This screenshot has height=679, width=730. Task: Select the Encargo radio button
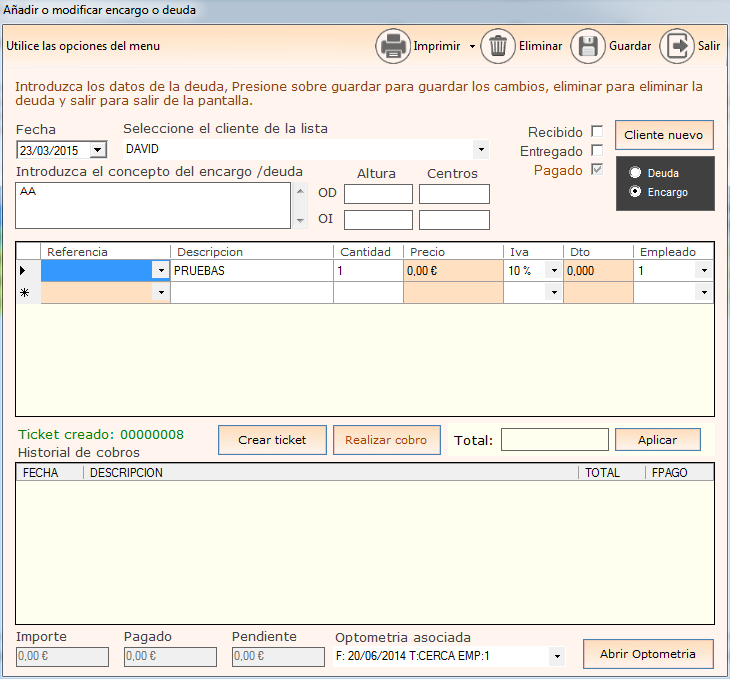pyautogui.click(x=635, y=191)
